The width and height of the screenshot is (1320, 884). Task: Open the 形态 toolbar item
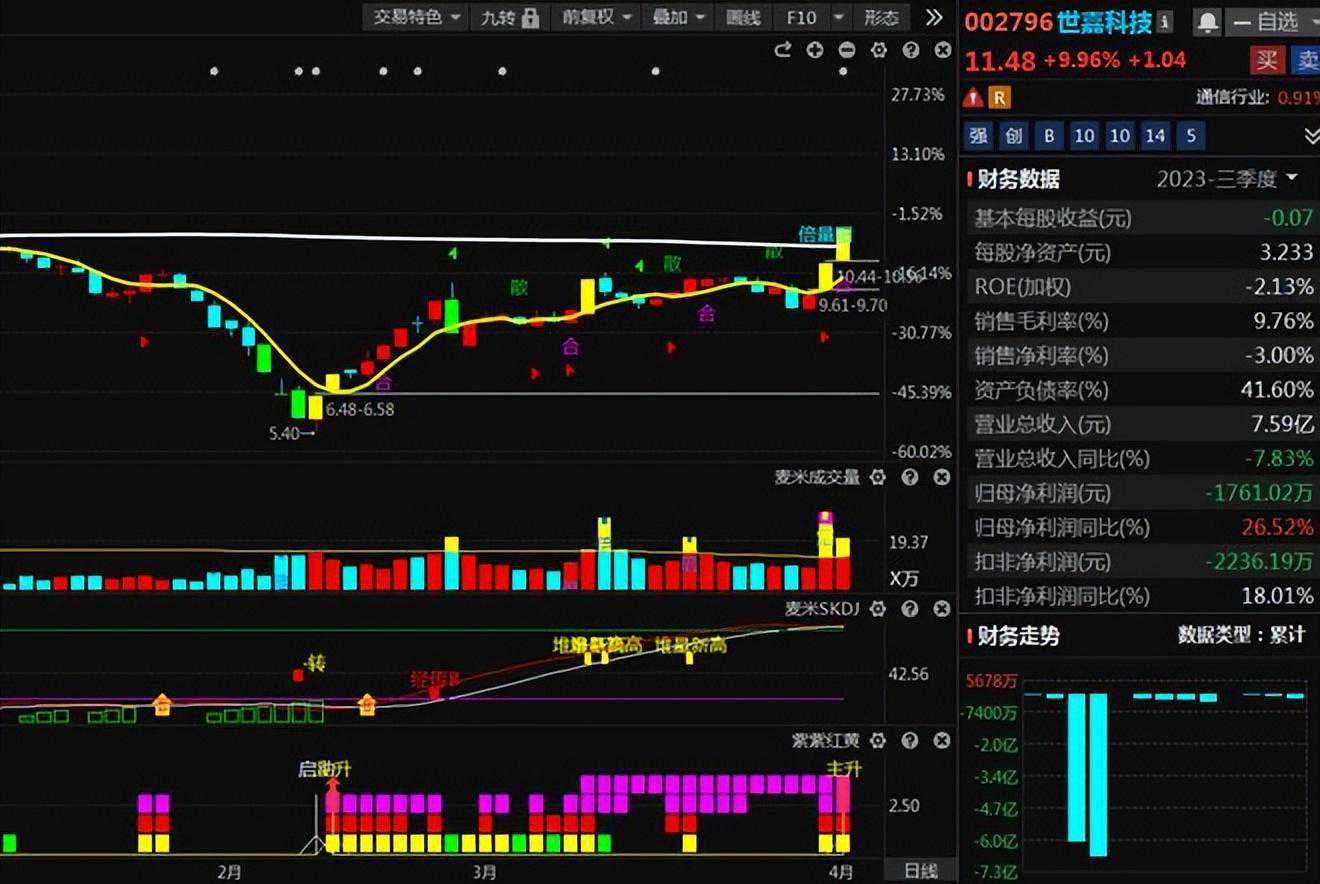[x=881, y=17]
